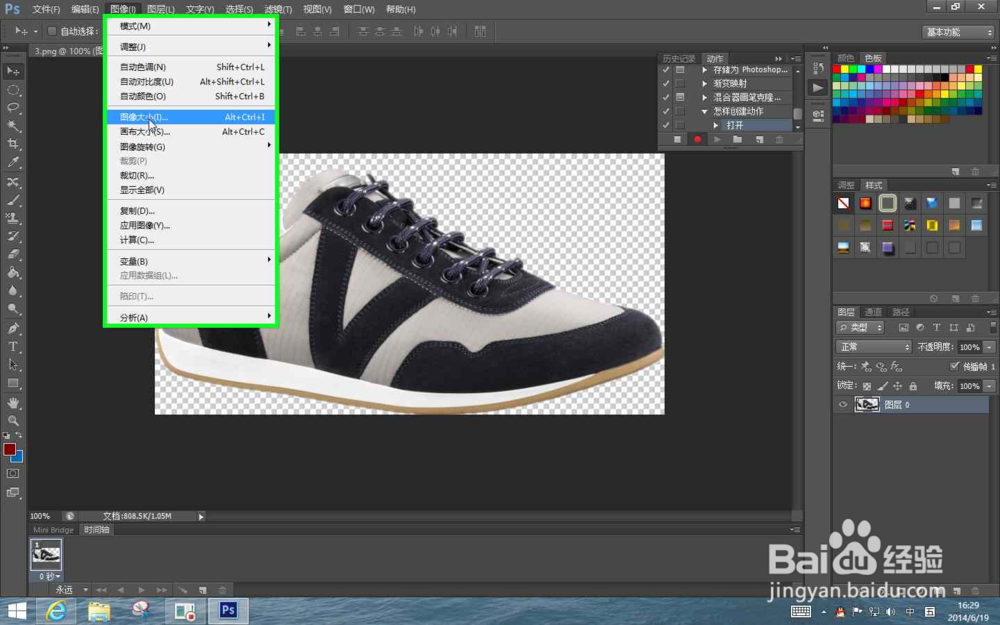1000x625 pixels.
Task: Switch to the 通道 tab
Action: pos(872,312)
